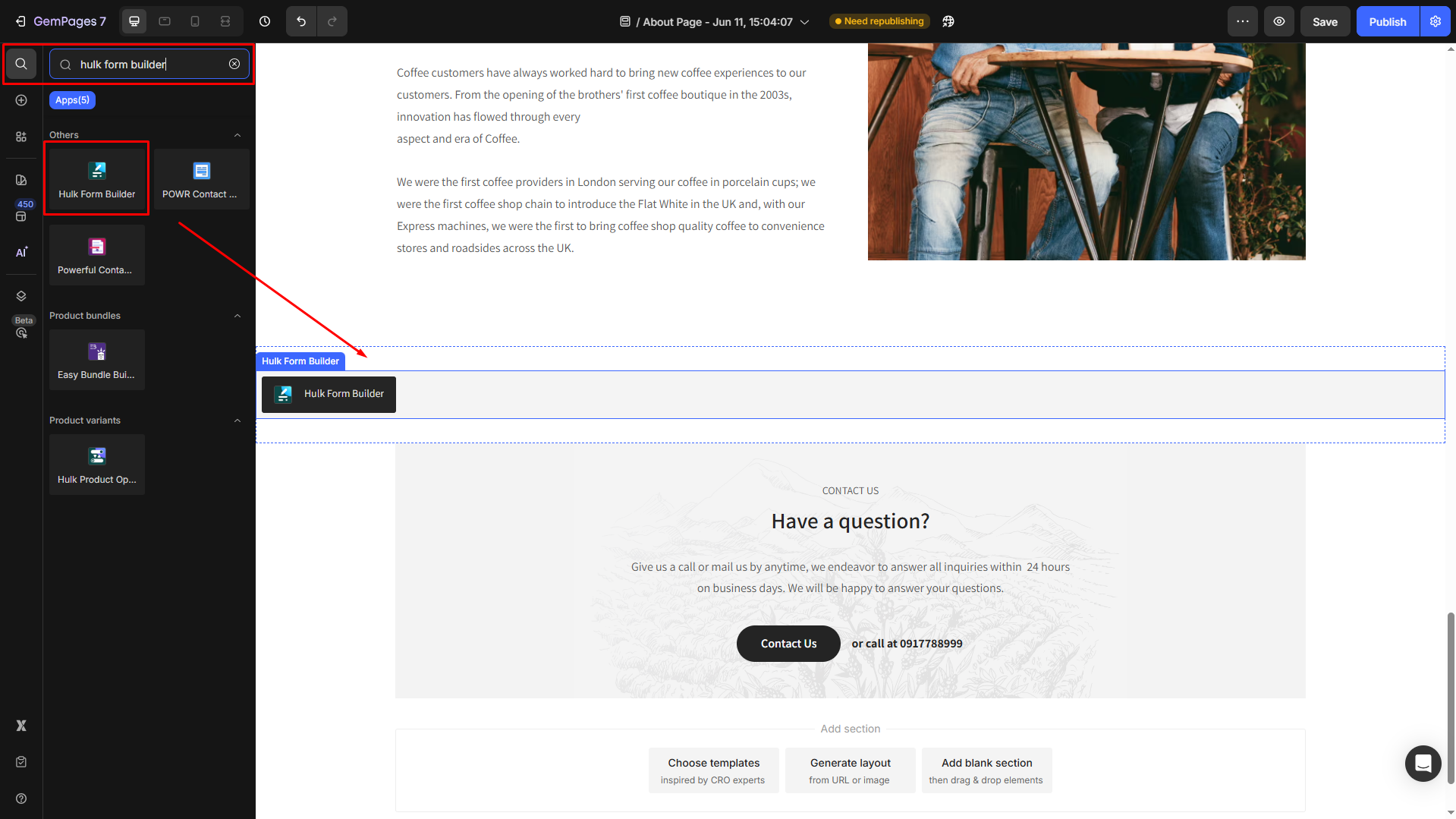The height and width of the screenshot is (819, 1456).
Task: Preview the page with eye icon
Action: [1279, 21]
